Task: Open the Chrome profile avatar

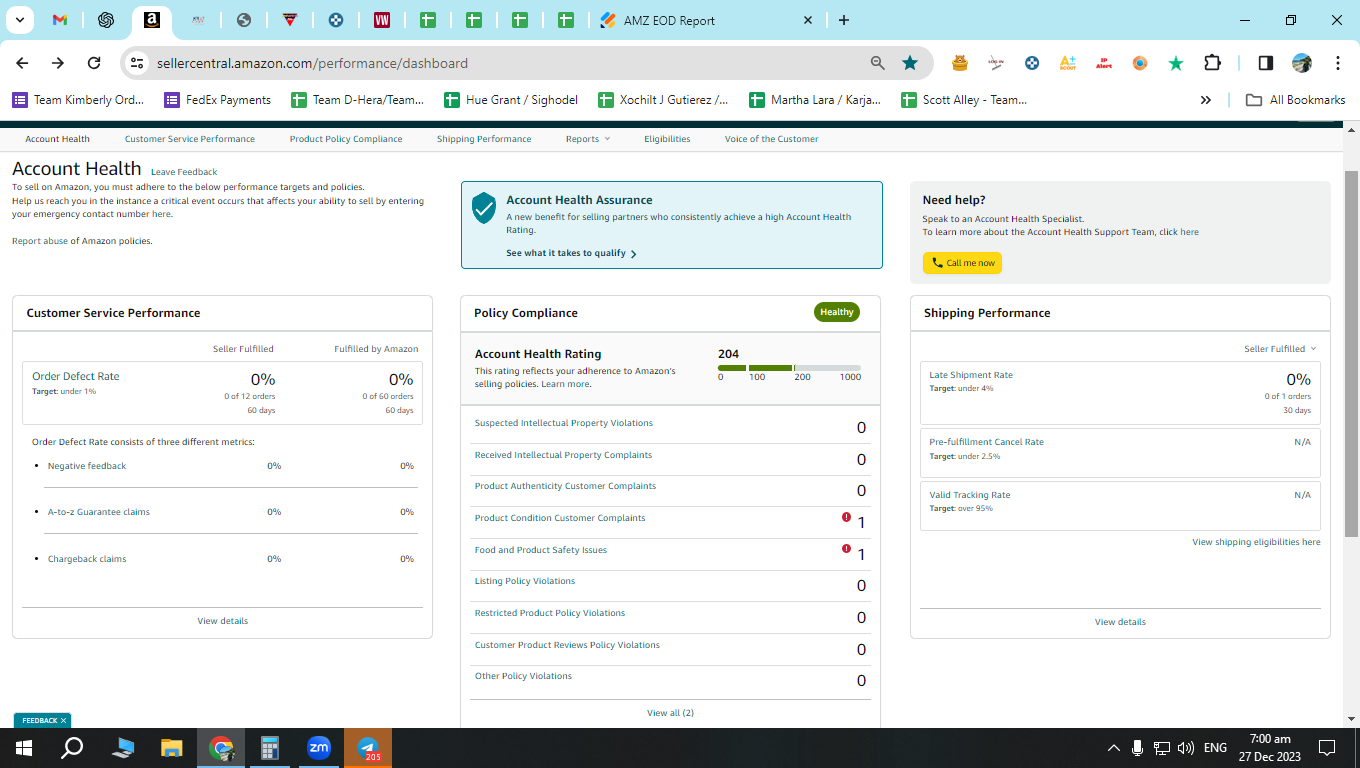Action: pyautogui.click(x=1301, y=63)
